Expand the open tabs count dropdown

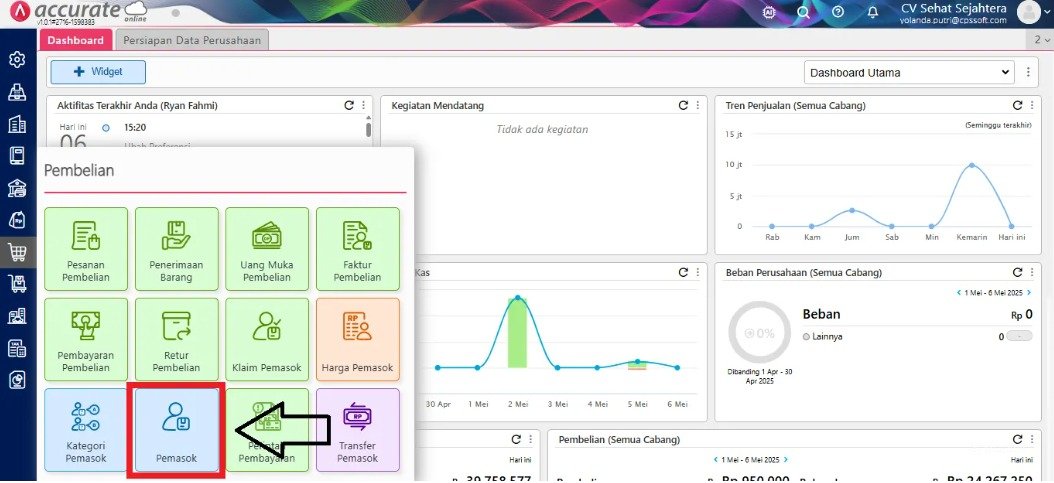pos(1041,40)
